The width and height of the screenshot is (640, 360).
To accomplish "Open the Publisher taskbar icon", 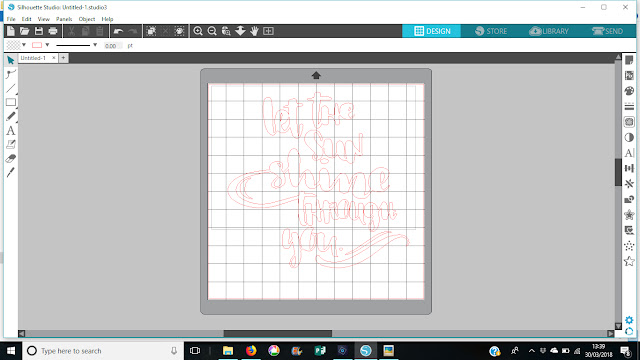I will tap(320, 351).
